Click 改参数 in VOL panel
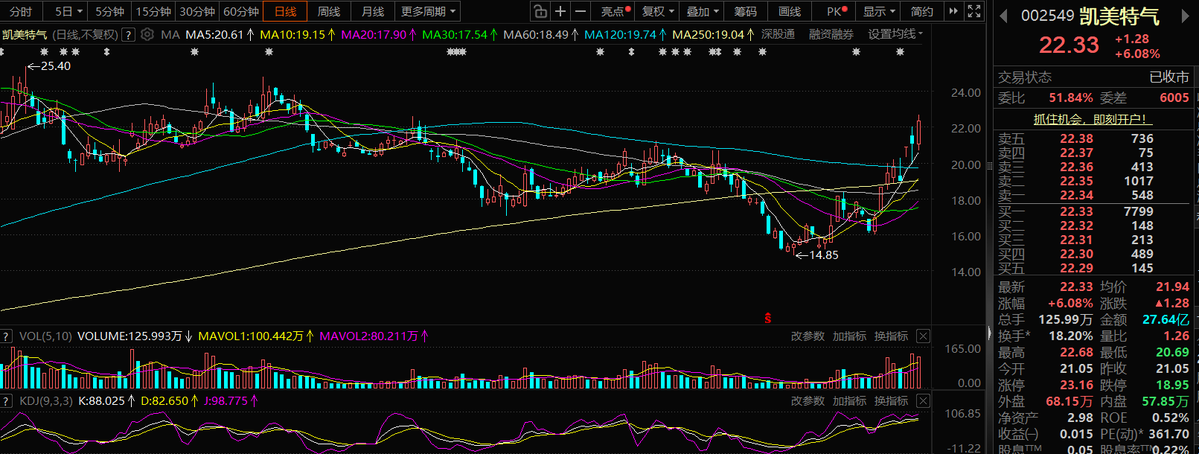 tap(807, 336)
